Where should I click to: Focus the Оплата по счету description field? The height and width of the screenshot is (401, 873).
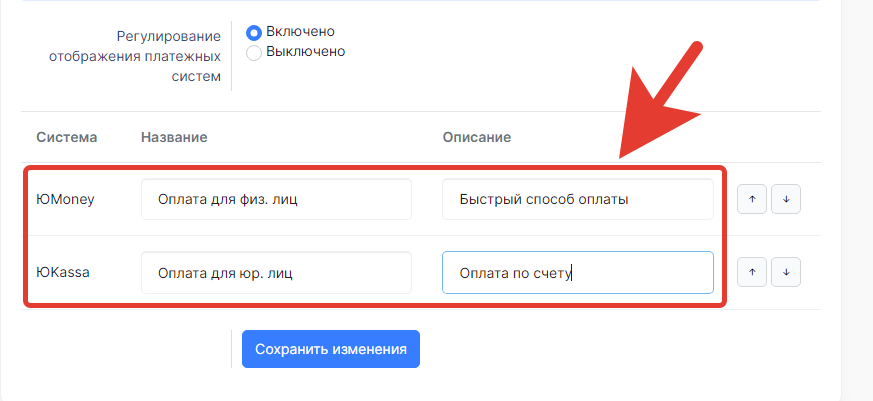click(578, 273)
